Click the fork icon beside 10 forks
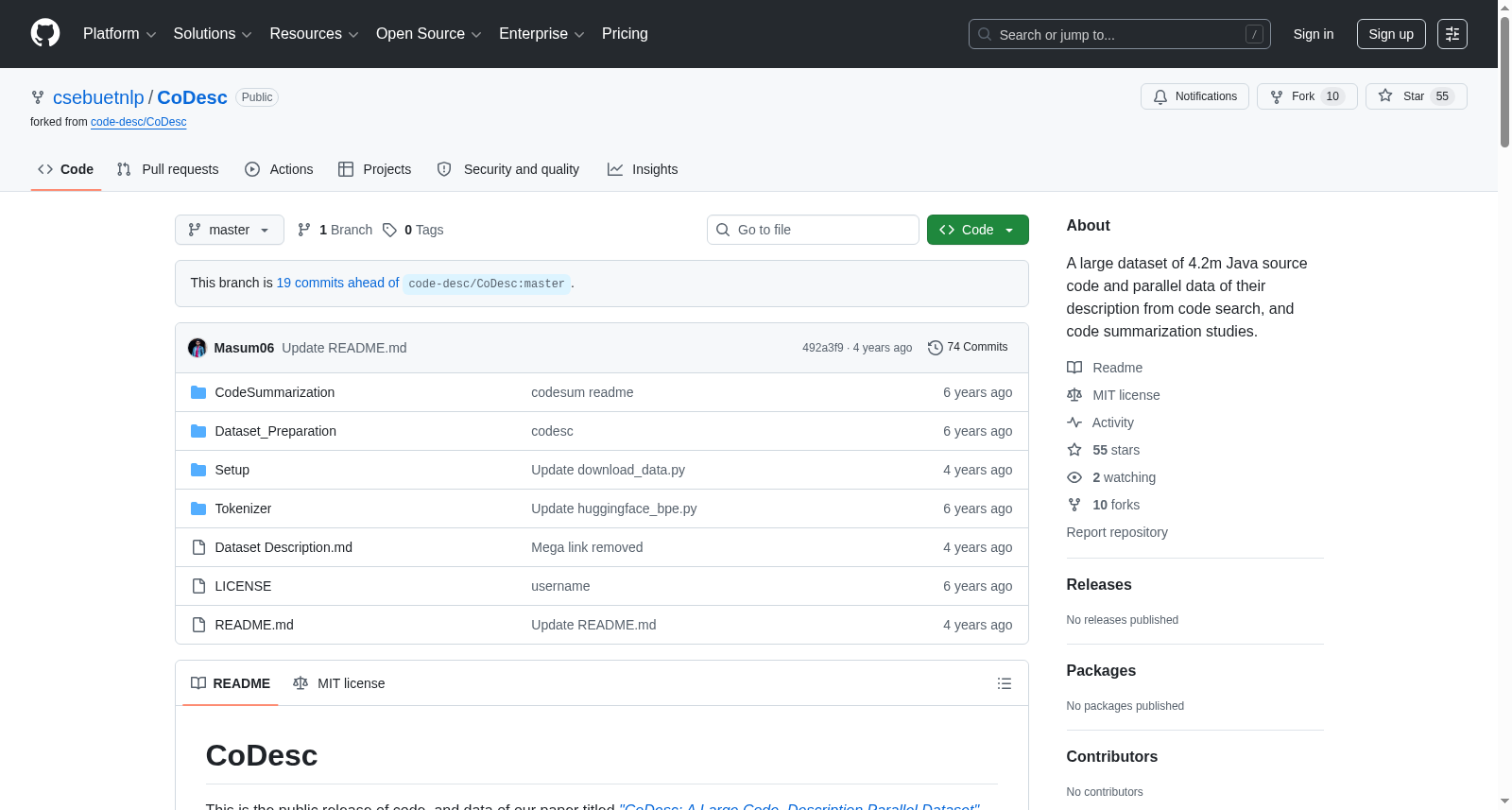This screenshot has width=1512, height=810. 1074,505
